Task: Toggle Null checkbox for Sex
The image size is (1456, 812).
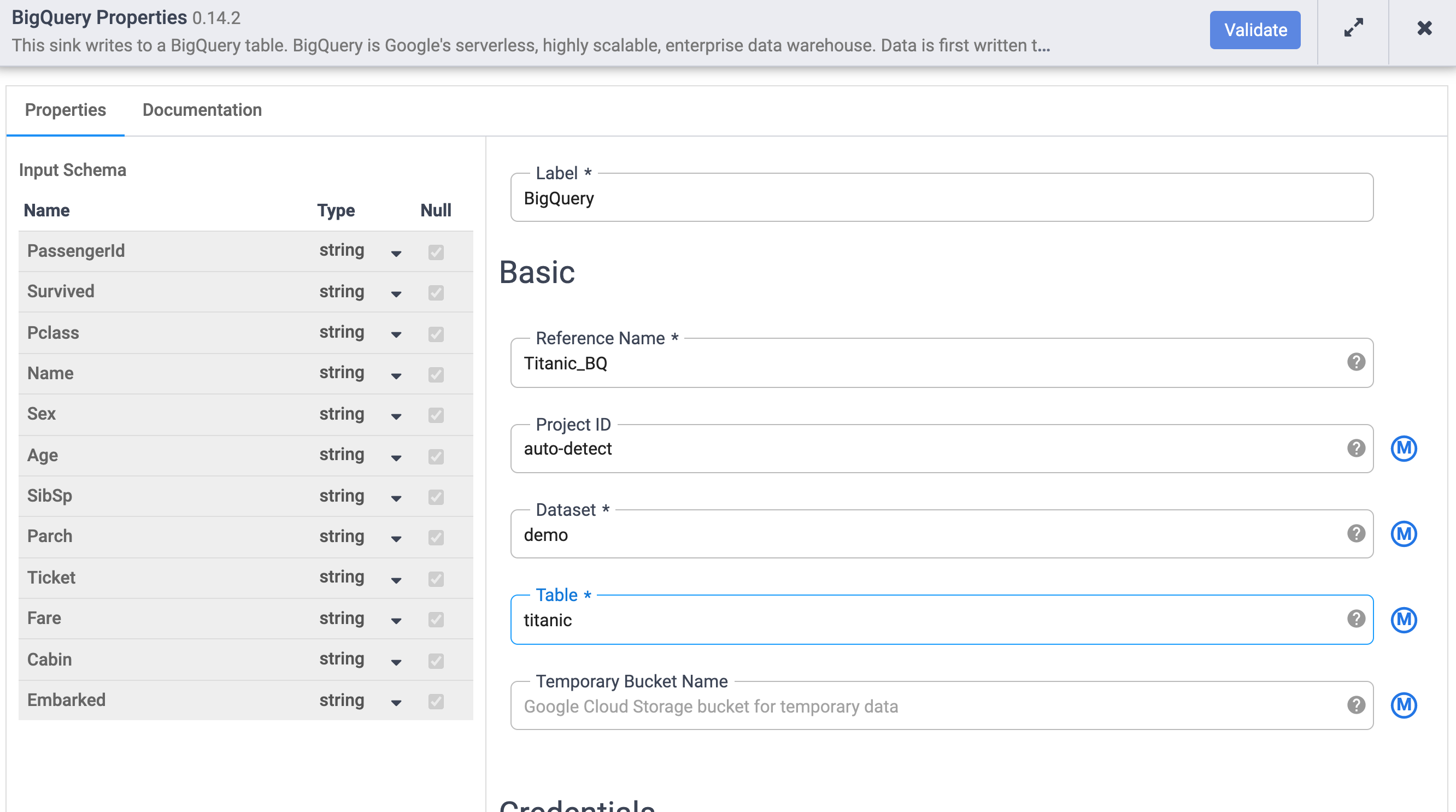Action: (x=436, y=415)
